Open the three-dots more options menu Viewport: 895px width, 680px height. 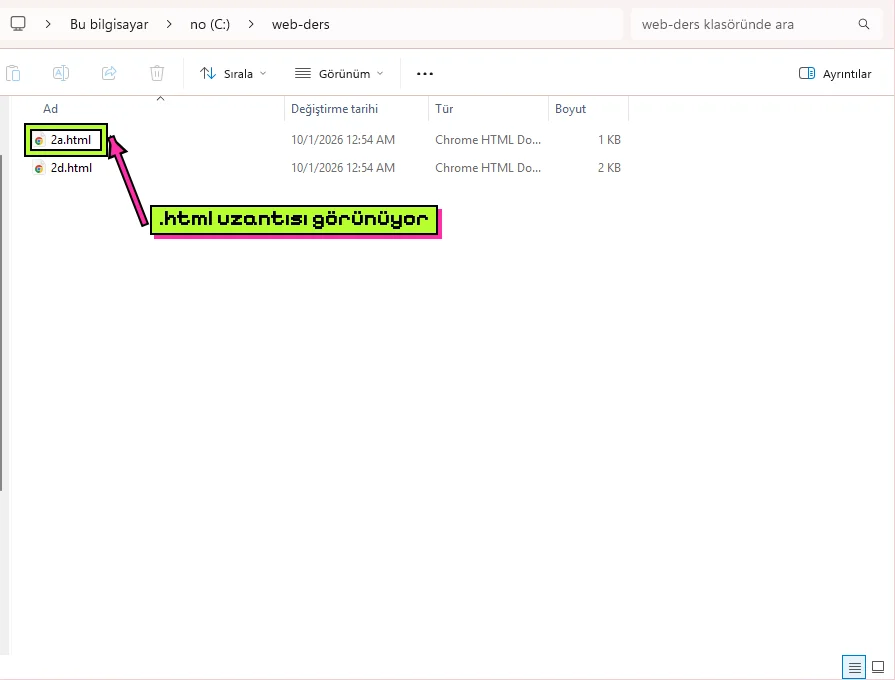click(425, 74)
